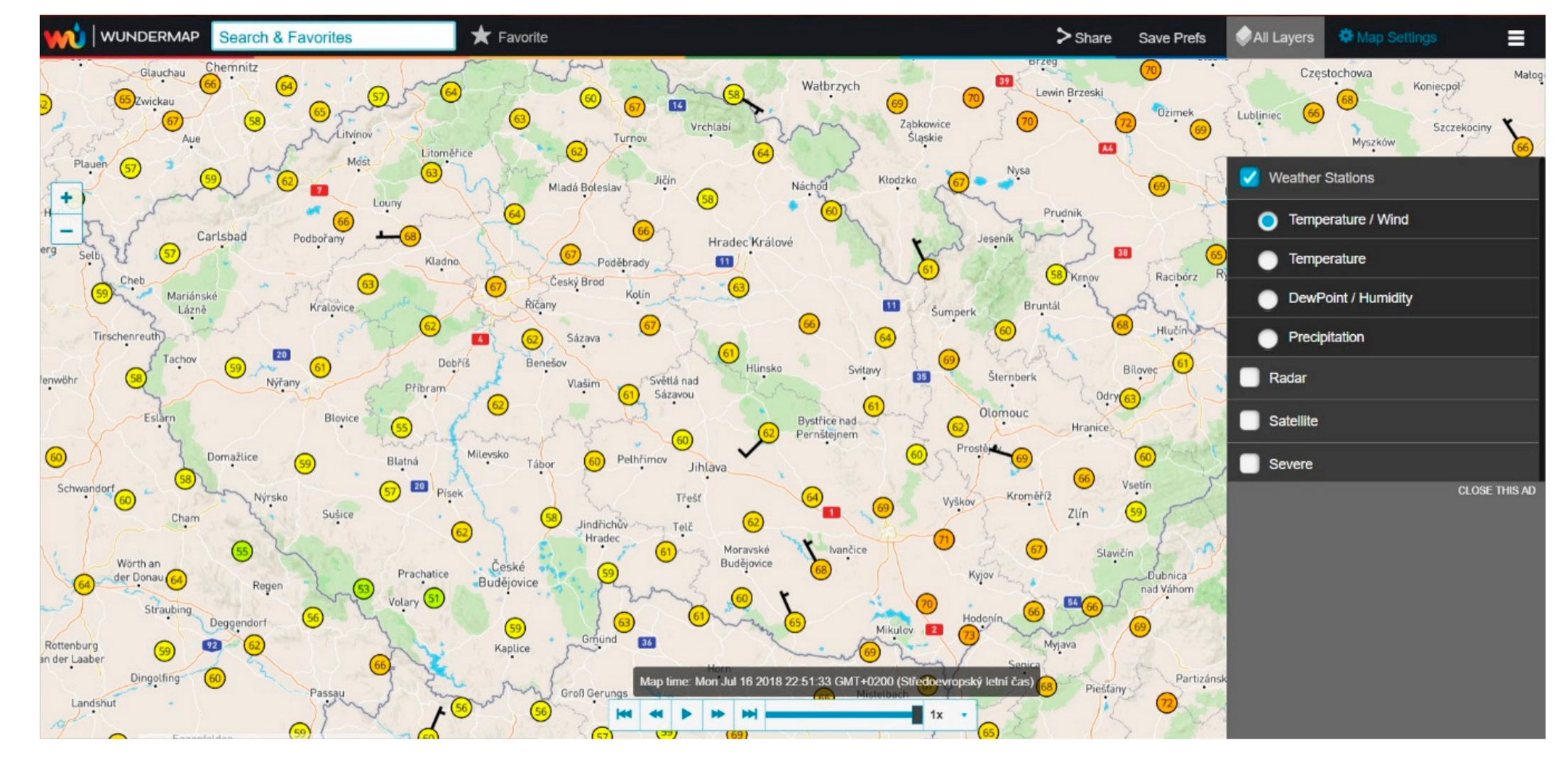
Task: Select the Temperature / Wind radio button
Action: 1267,221
